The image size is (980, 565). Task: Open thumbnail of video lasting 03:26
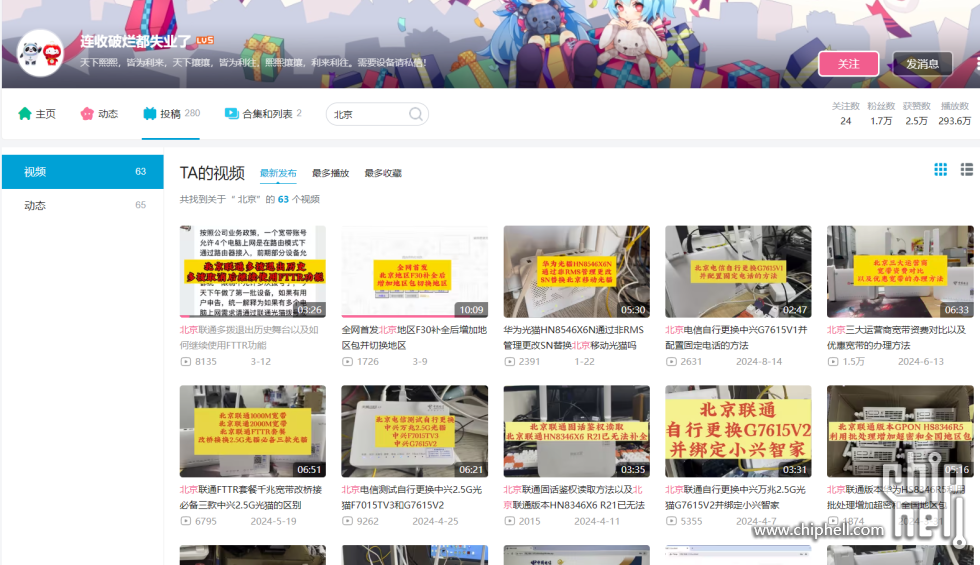[252, 272]
